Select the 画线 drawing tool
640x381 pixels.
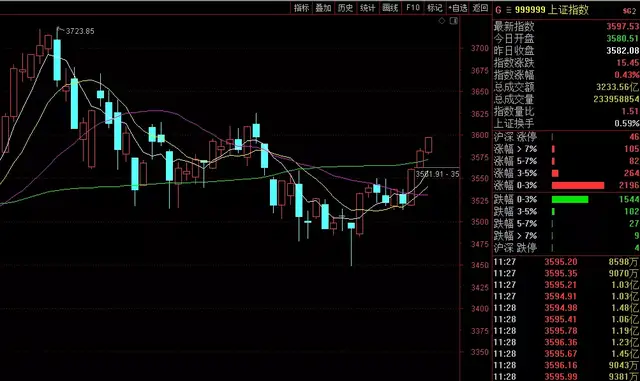pyautogui.click(x=390, y=8)
